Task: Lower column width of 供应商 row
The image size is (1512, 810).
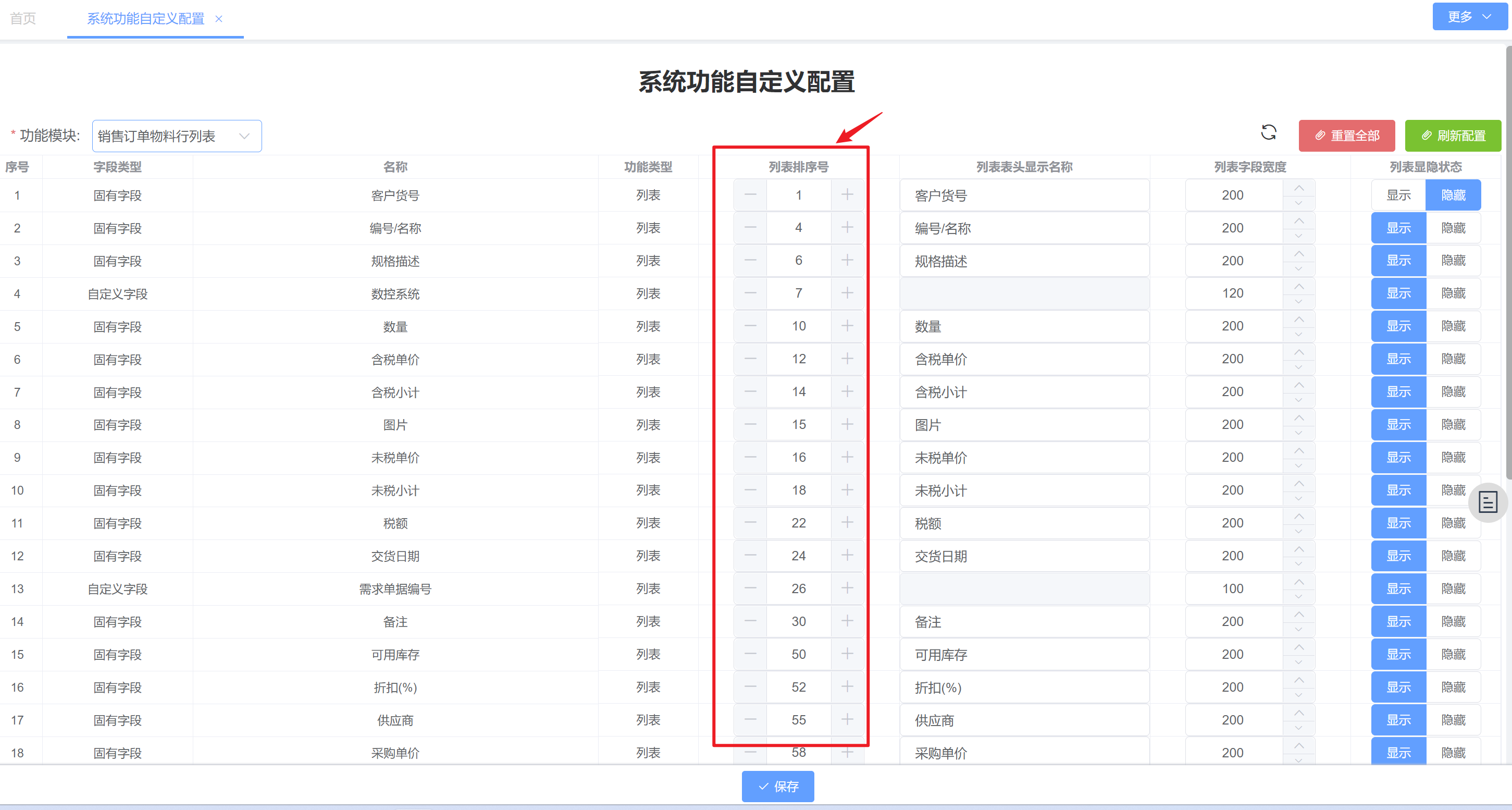Action: [x=1298, y=728]
